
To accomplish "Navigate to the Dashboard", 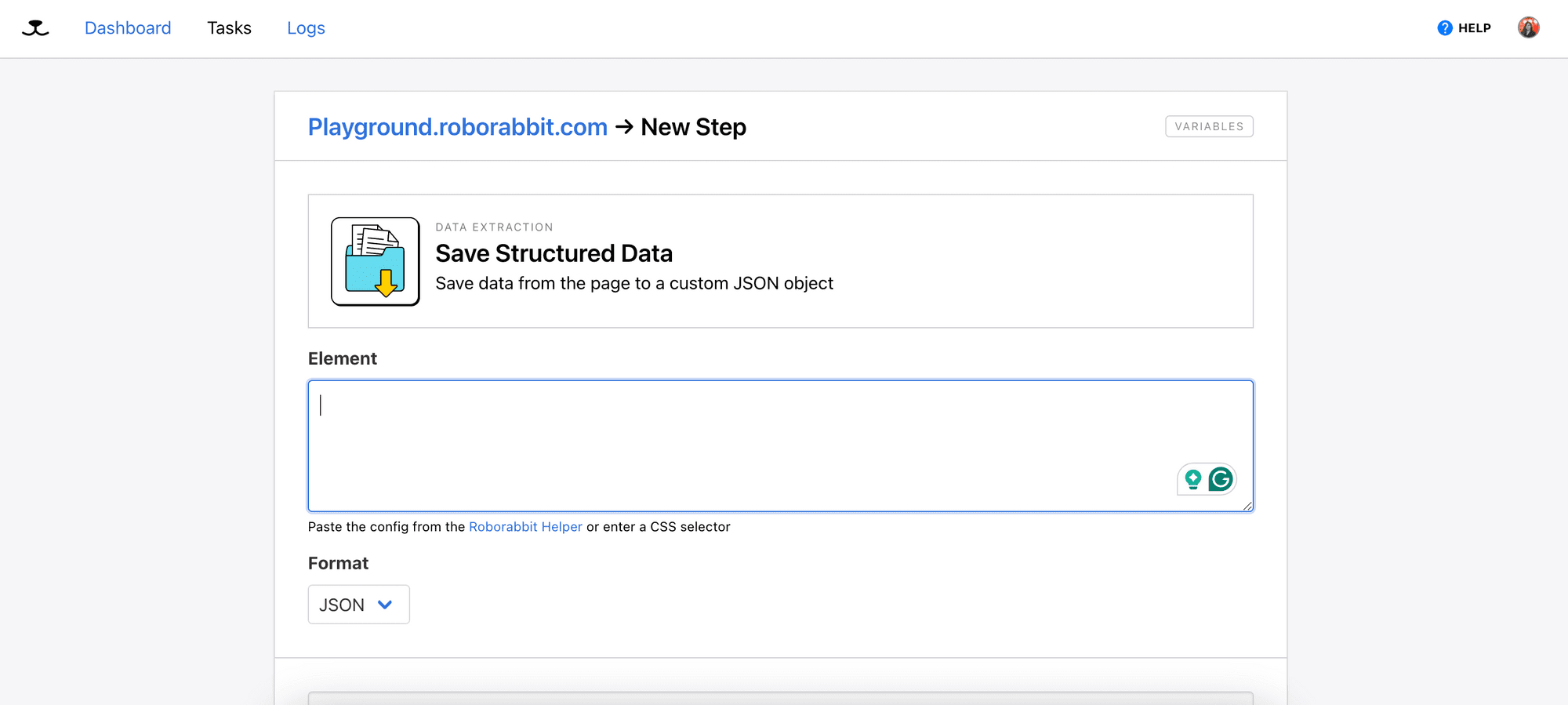I will 128,27.
